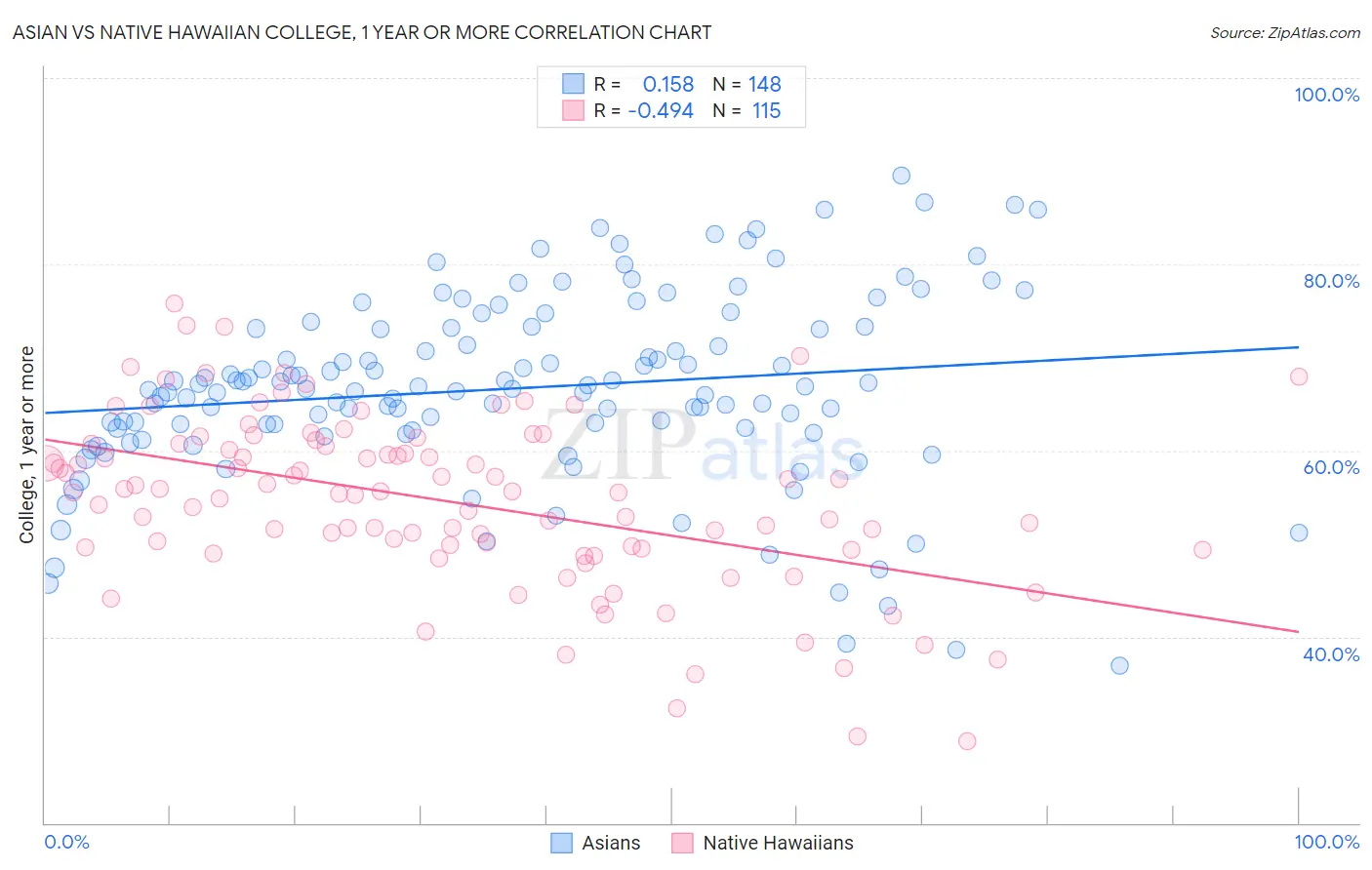Click the 100.0% y-axis label

click(x=1326, y=95)
